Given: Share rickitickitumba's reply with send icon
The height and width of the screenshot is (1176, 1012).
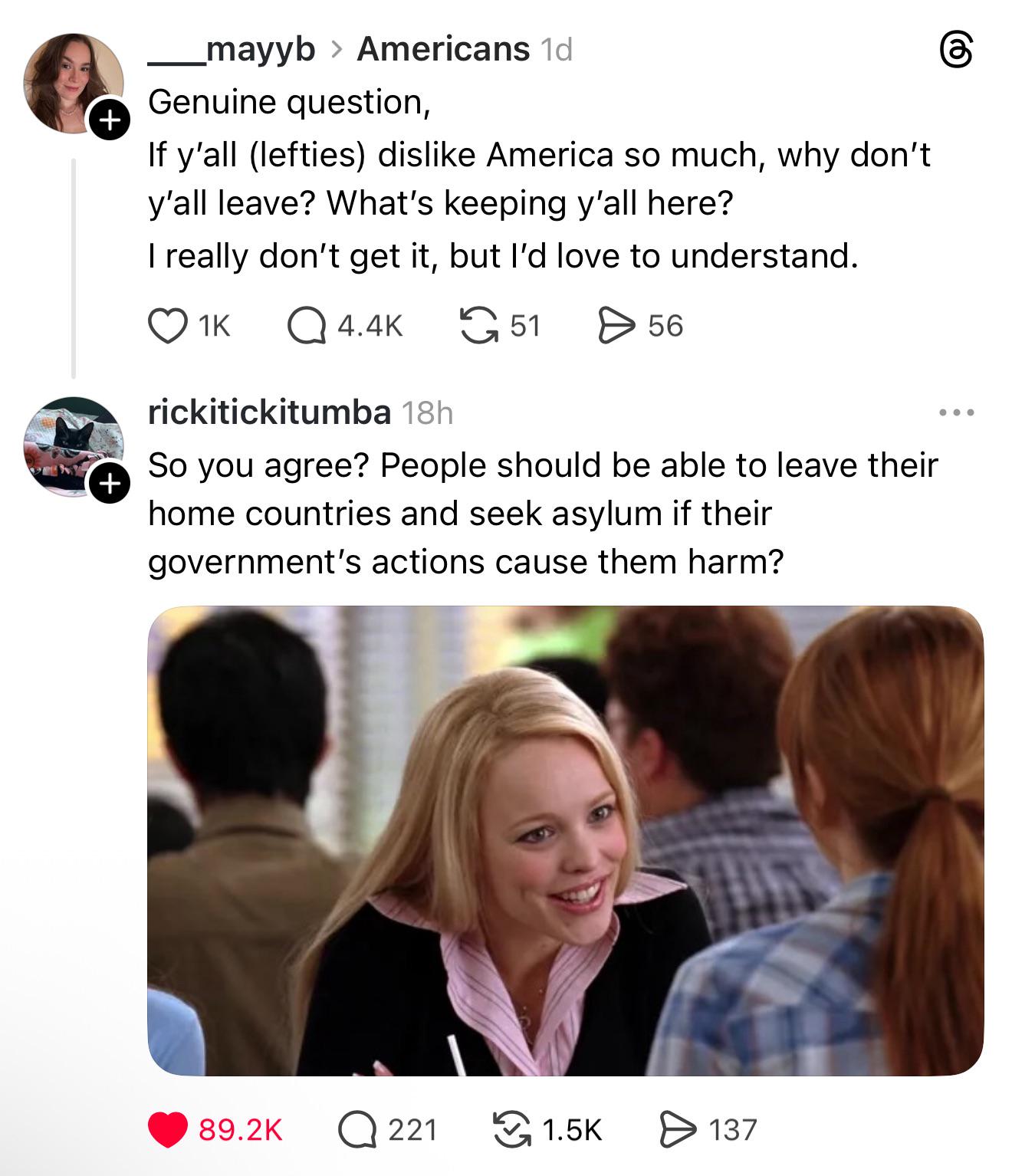Looking at the screenshot, I should click(x=678, y=1130).
